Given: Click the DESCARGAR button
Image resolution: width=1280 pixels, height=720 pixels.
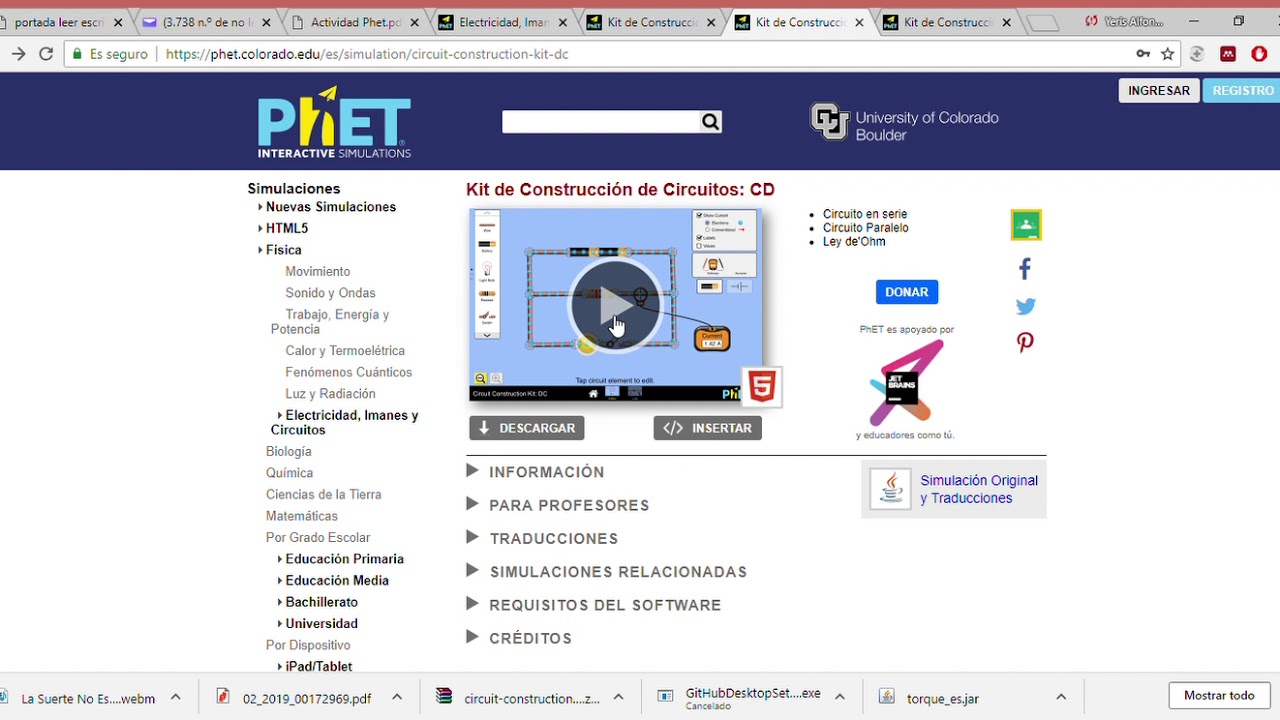Looking at the screenshot, I should pos(527,428).
